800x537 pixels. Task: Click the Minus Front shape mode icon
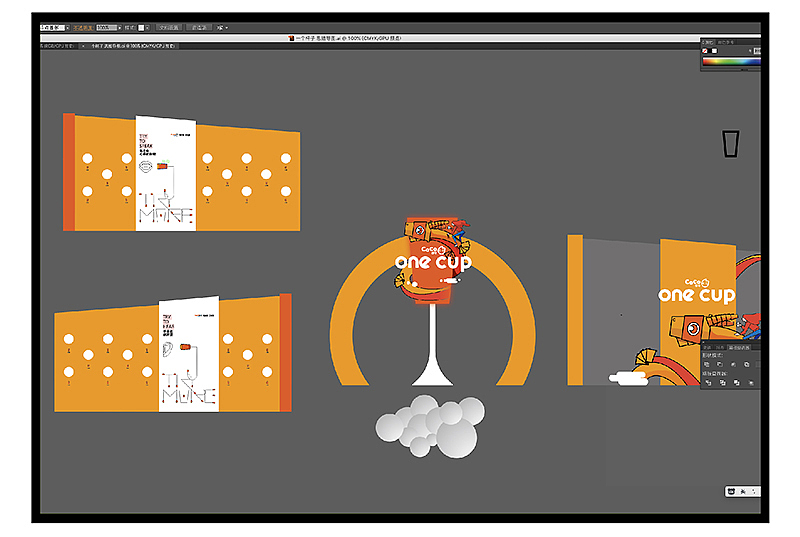720,364
